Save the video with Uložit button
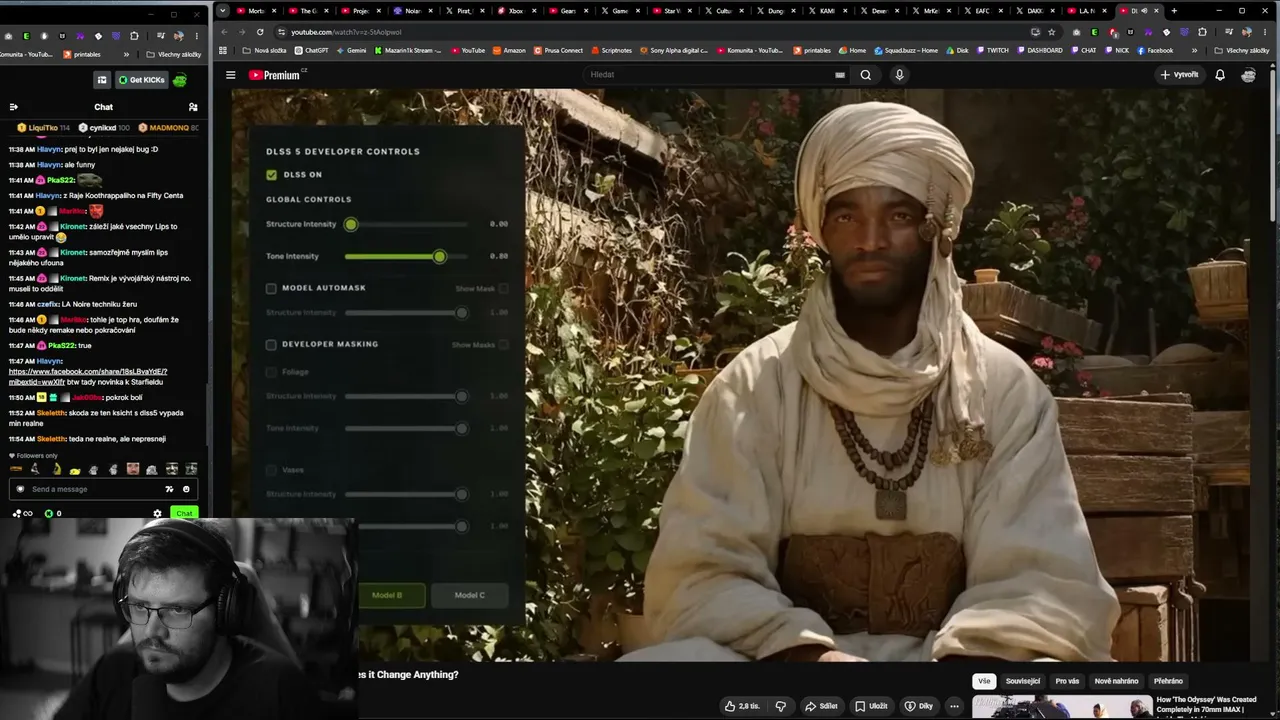The image size is (1280, 720). point(870,706)
